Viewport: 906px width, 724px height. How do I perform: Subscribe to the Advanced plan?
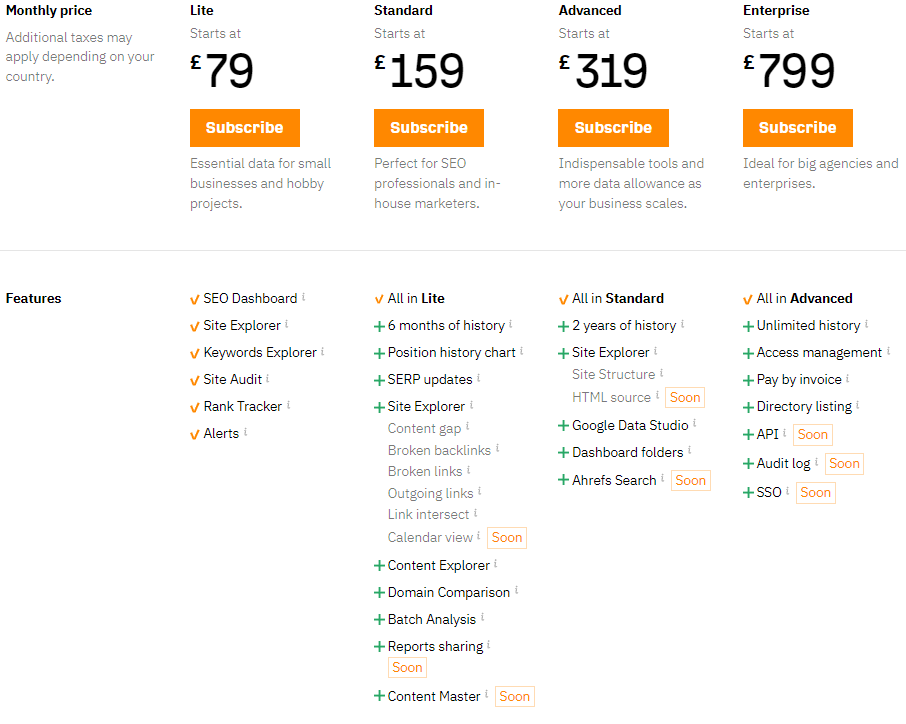tap(613, 128)
